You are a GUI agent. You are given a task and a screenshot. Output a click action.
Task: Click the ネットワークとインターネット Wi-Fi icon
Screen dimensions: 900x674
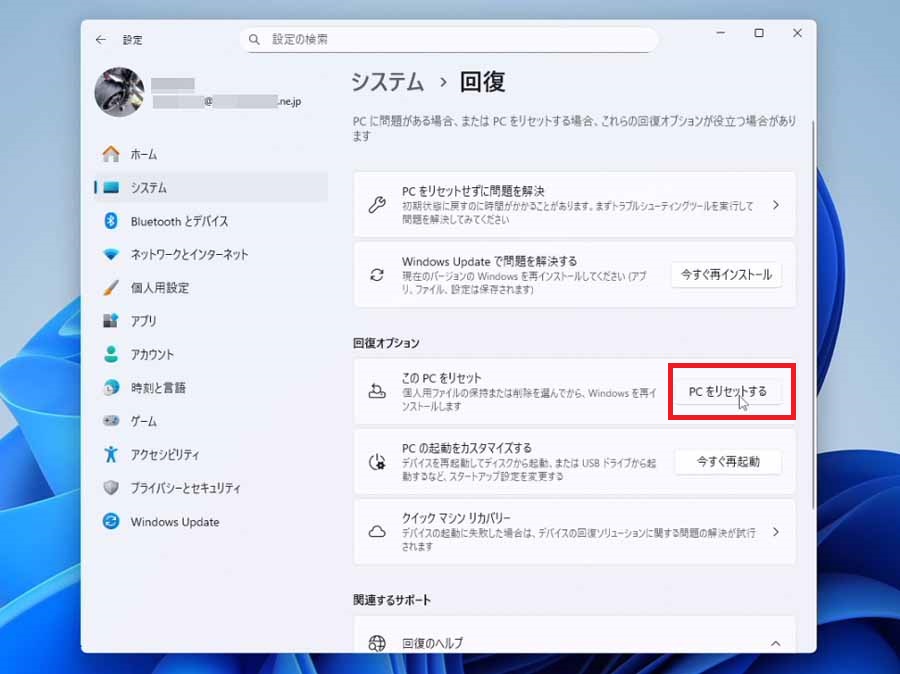(111, 254)
